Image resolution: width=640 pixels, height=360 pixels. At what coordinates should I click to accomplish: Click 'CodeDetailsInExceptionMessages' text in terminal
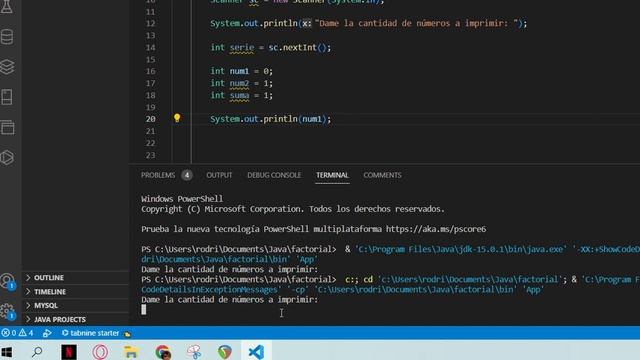209,289
